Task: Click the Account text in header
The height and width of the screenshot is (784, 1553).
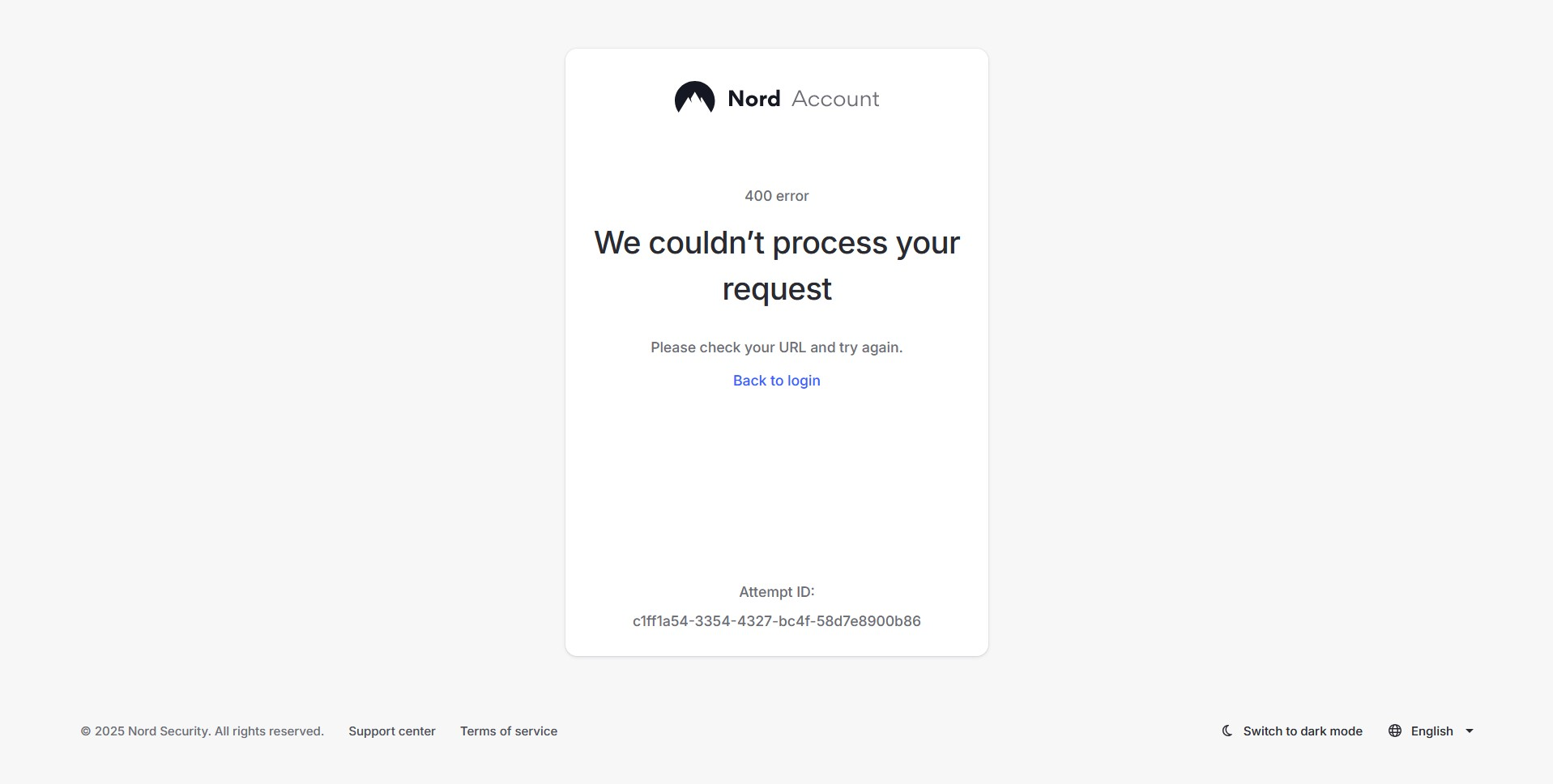Action: [835, 99]
